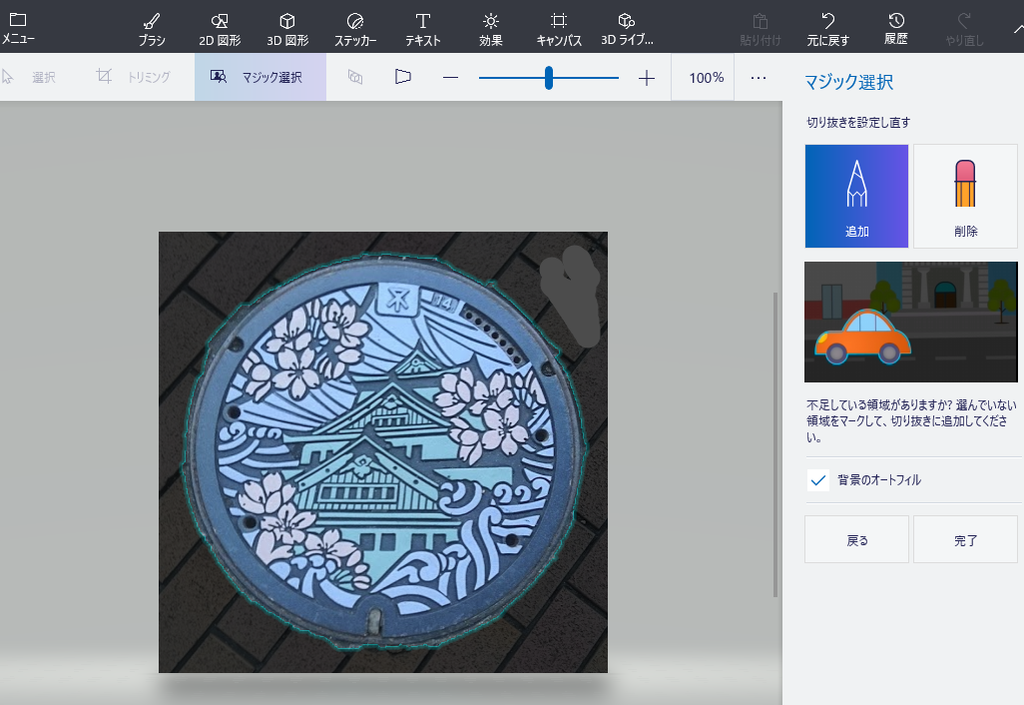Open the 2D図形 (2D shapes) panel
This screenshot has width=1024, height=705.
coord(219,27)
